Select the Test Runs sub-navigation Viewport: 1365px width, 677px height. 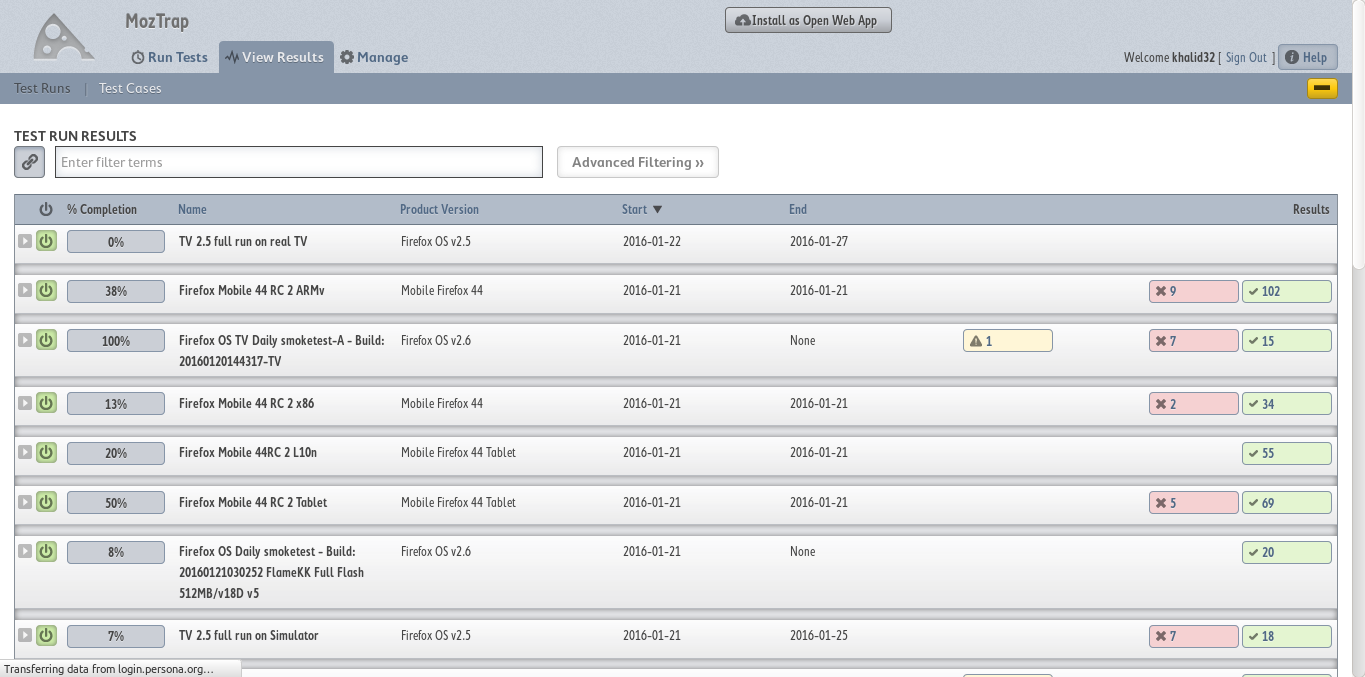[x=42, y=88]
